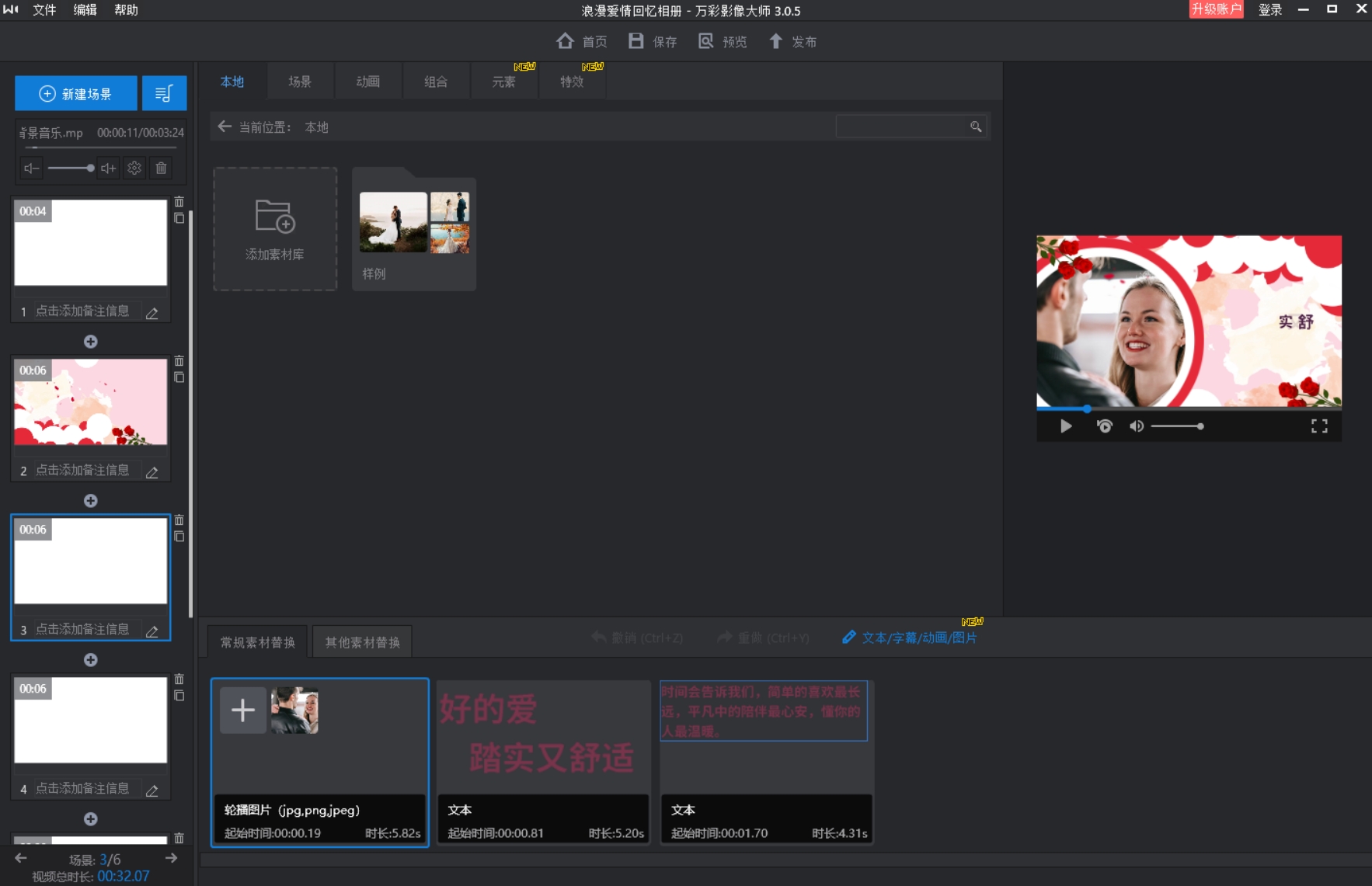Open the 编辑 menu

coord(85,10)
